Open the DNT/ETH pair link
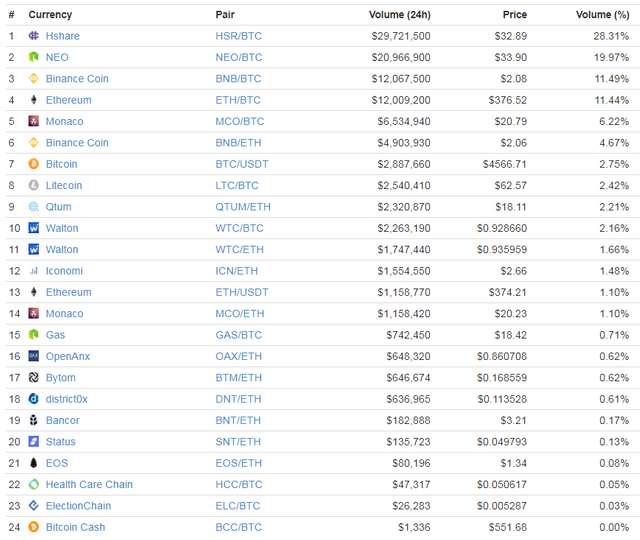This screenshot has height=540, width=640. [x=238, y=399]
